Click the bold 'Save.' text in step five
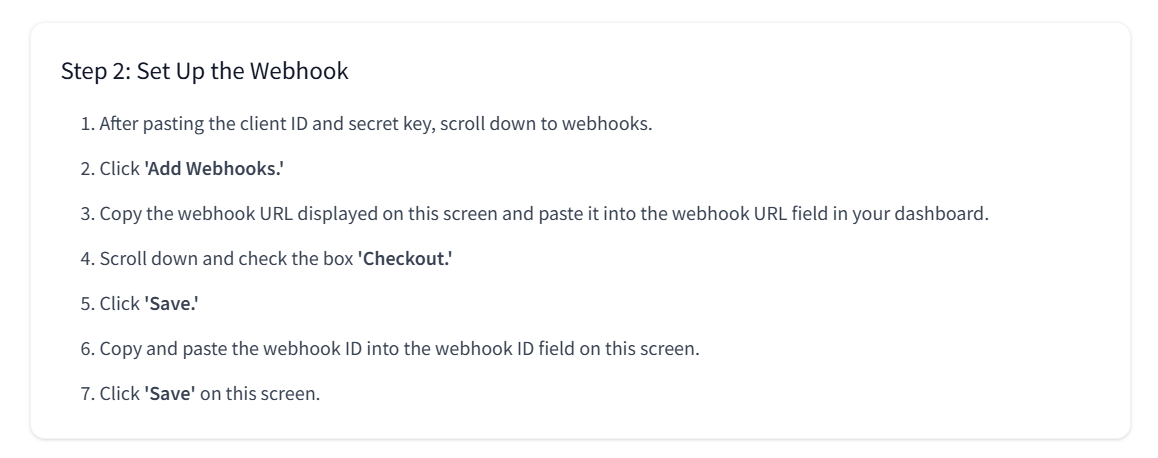The width and height of the screenshot is (1158, 458). click(x=171, y=304)
